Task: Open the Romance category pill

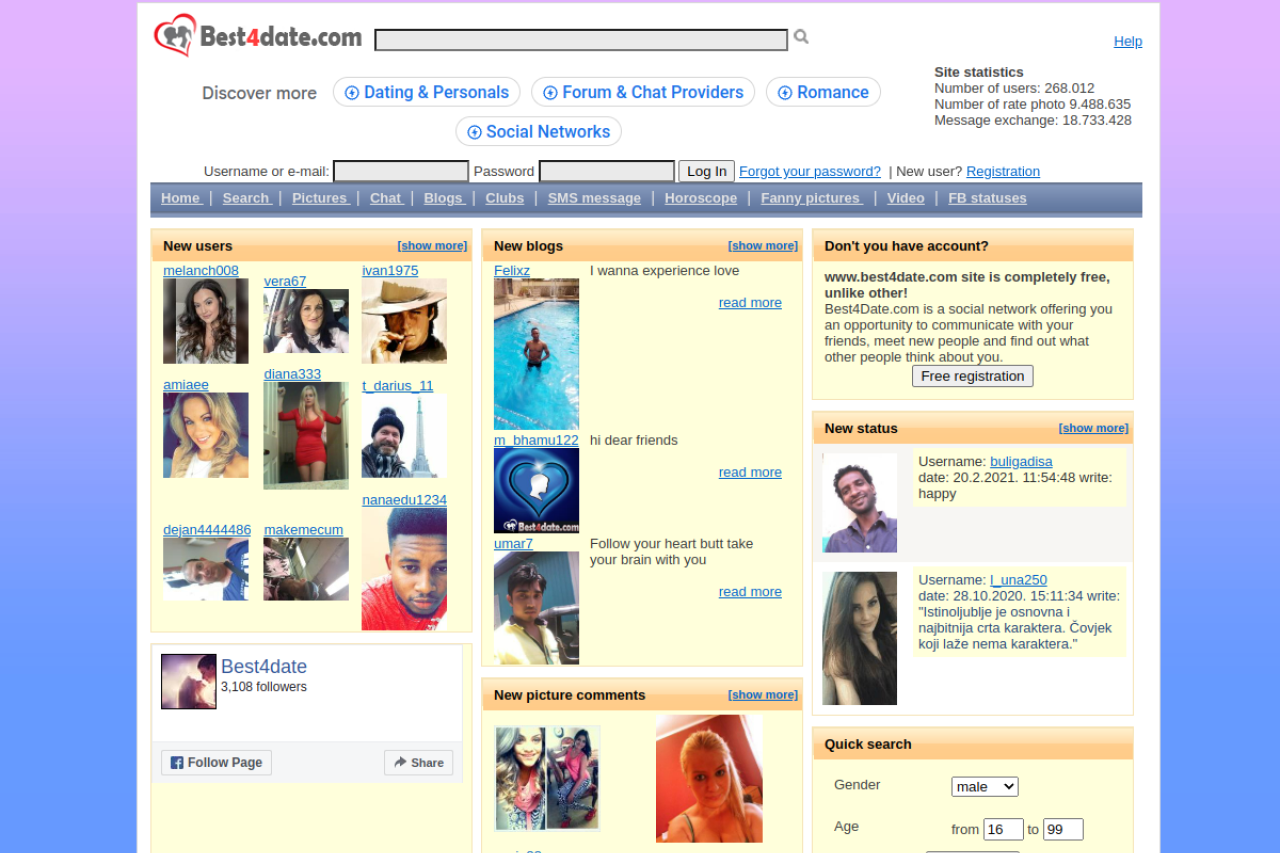Action: (x=823, y=92)
